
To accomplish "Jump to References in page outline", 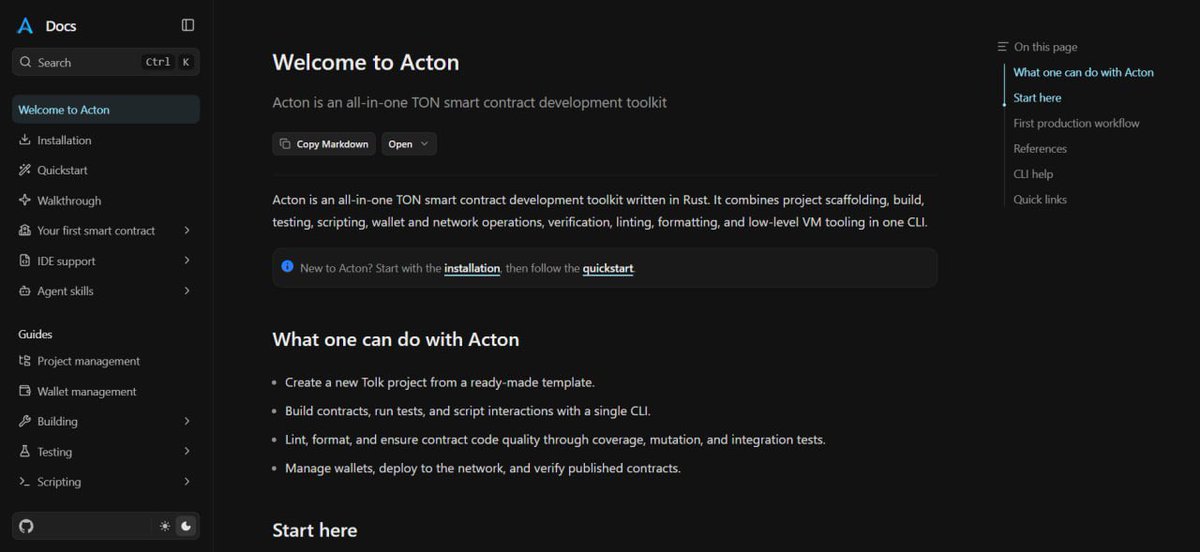I will click(x=1040, y=149).
